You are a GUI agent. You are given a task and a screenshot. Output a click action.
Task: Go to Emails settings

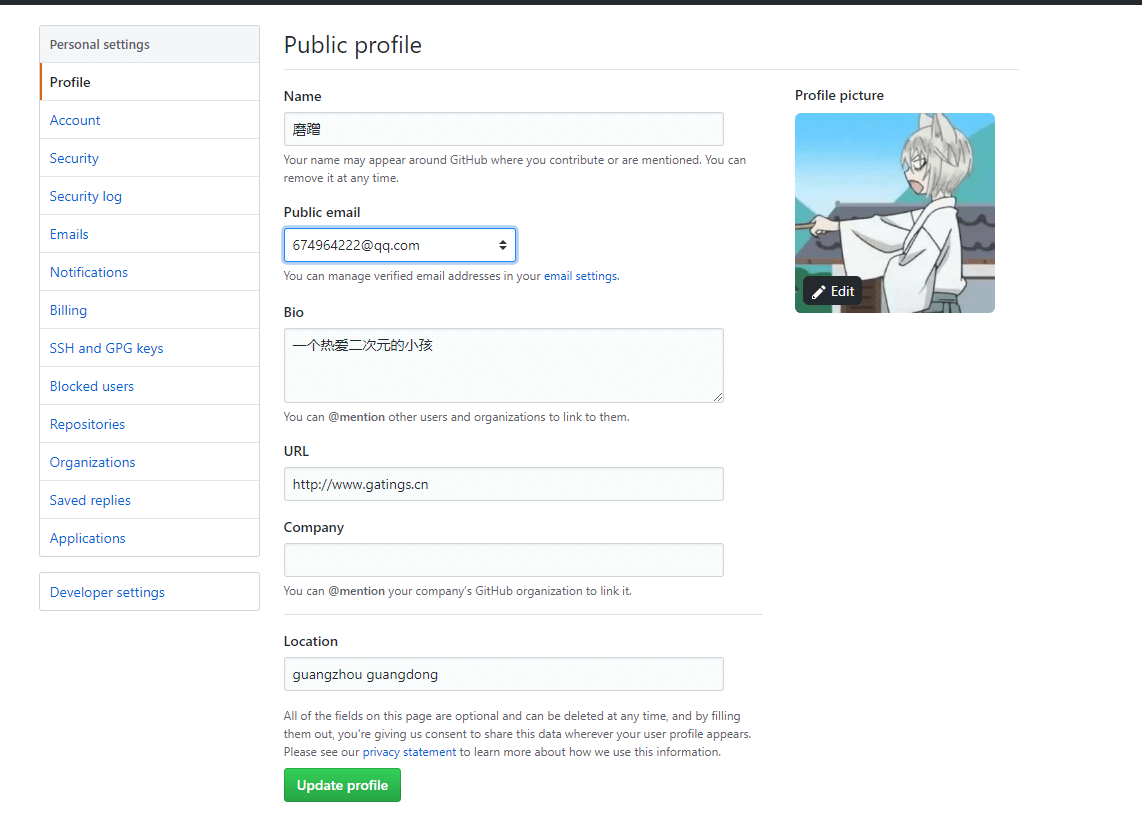(x=68, y=233)
